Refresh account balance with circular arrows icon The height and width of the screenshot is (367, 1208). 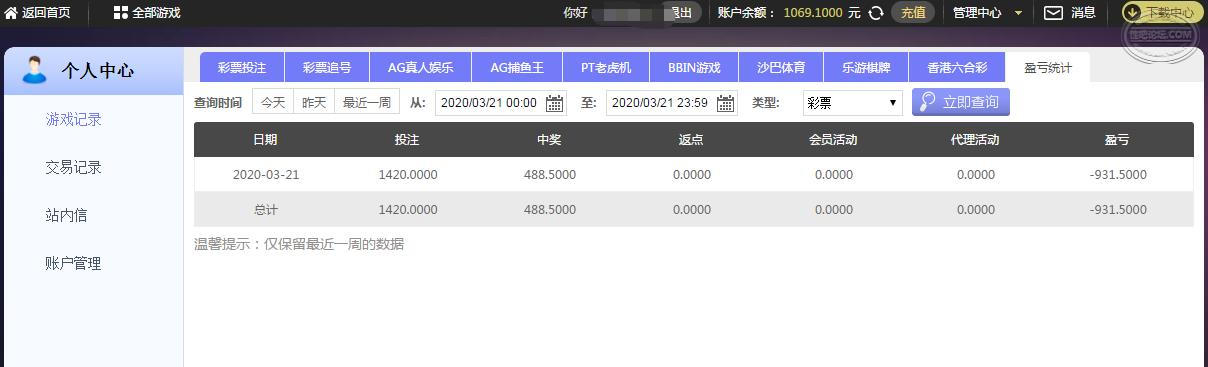pos(876,13)
